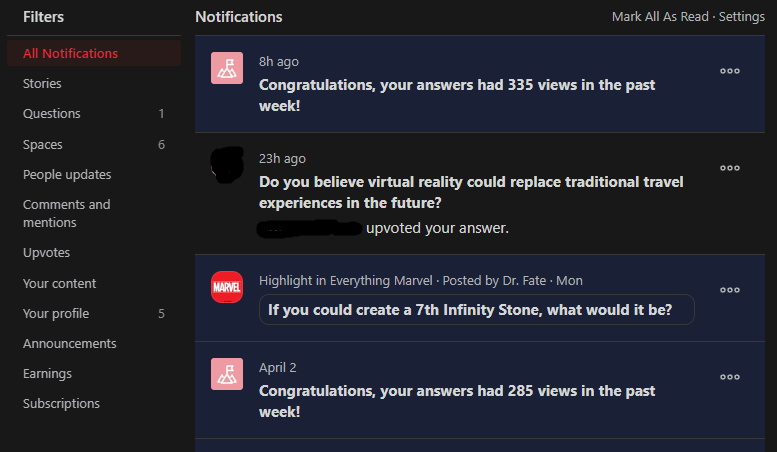Open People updates filter
The image size is (777, 452).
67,174
